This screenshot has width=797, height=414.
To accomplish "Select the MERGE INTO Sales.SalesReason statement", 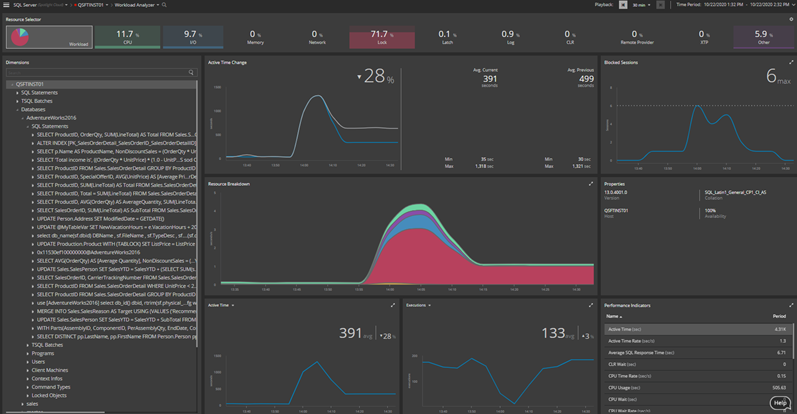I will click(x=116, y=311).
